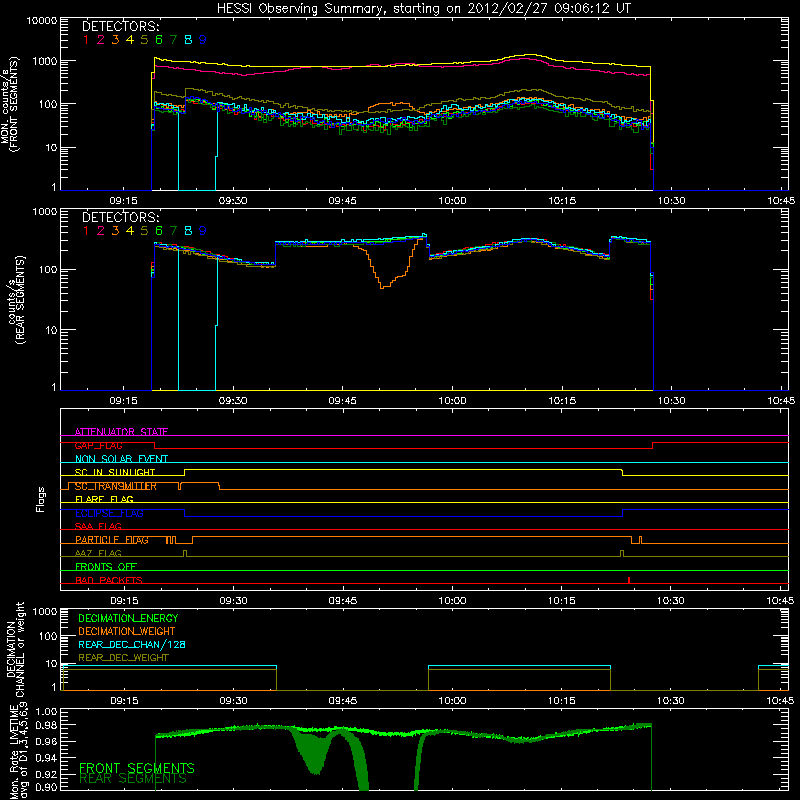The image size is (800, 800).
Task: Click the DETECTORS: legend heading in front segments plot
Action: click(x=121, y=26)
